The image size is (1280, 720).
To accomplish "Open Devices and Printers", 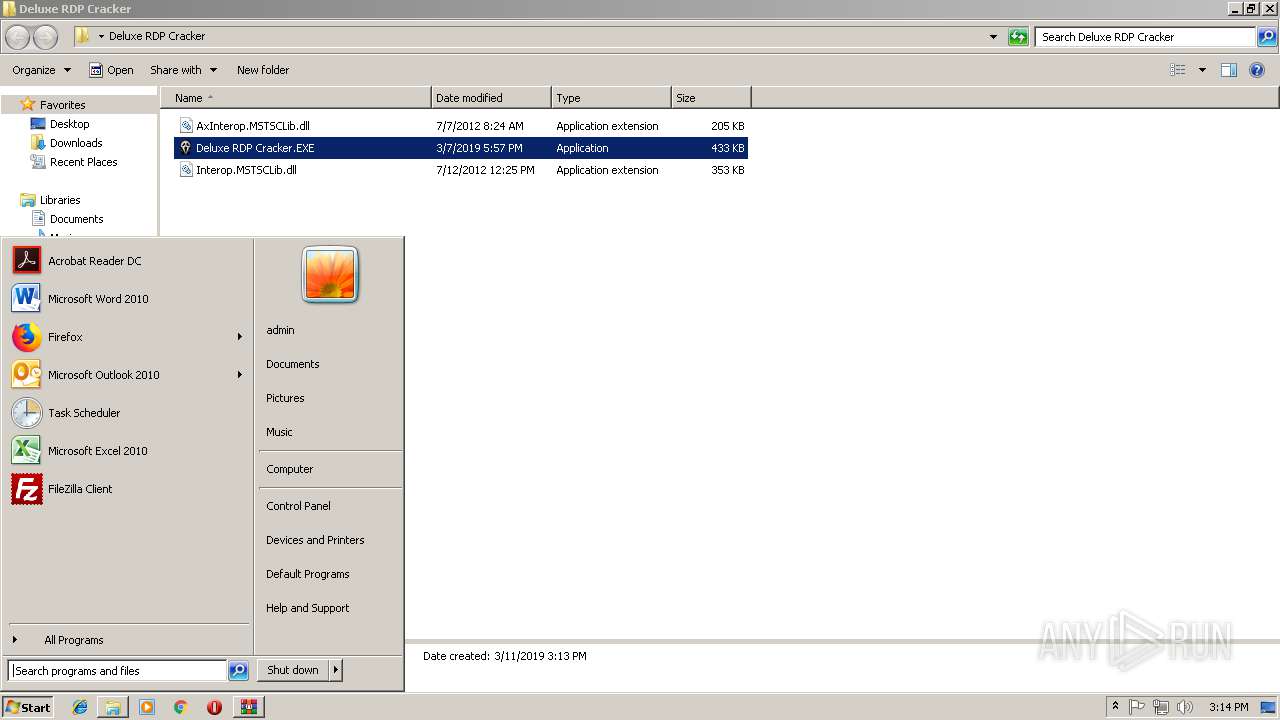I will (315, 540).
